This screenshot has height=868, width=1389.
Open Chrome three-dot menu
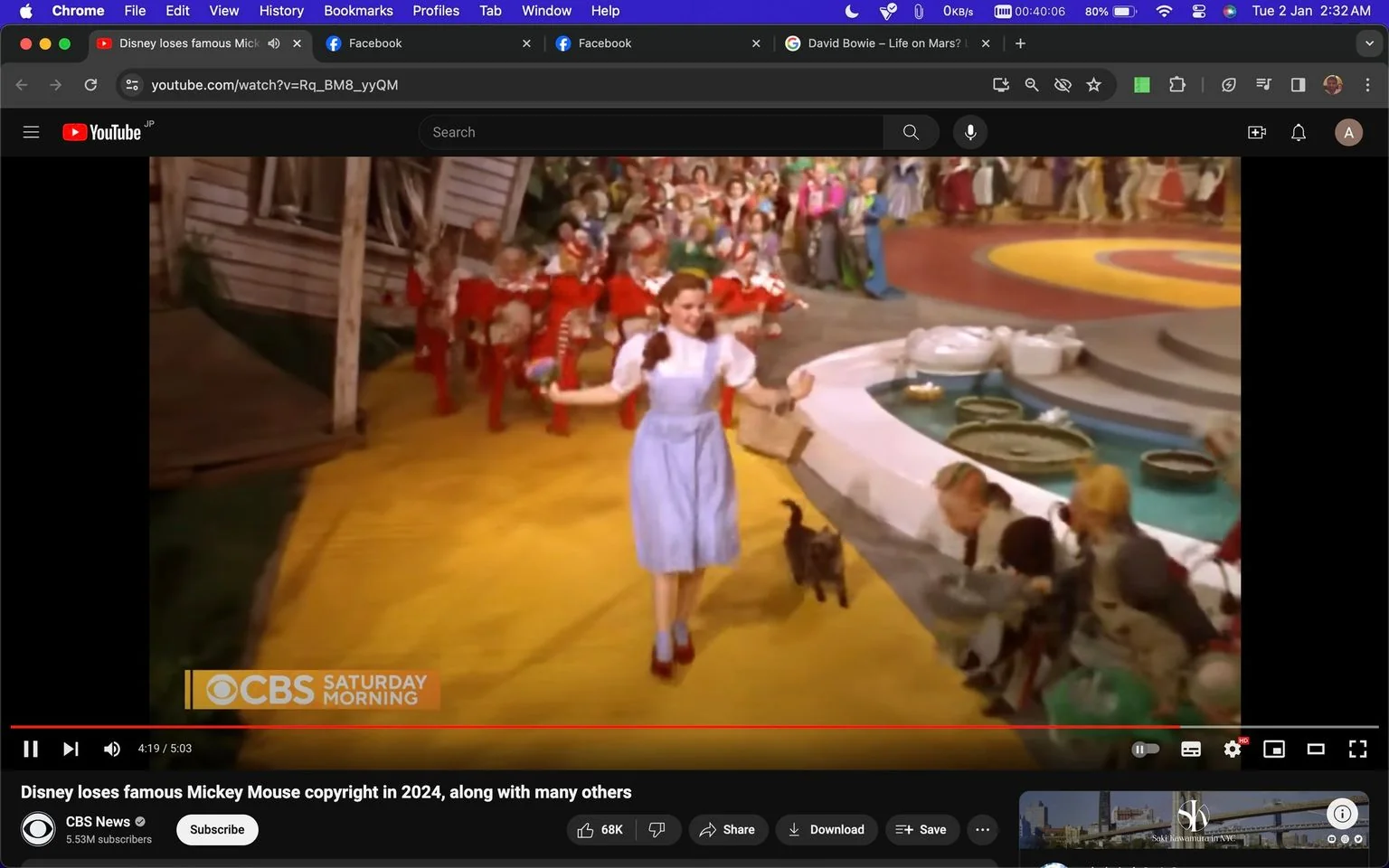coord(1367,85)
